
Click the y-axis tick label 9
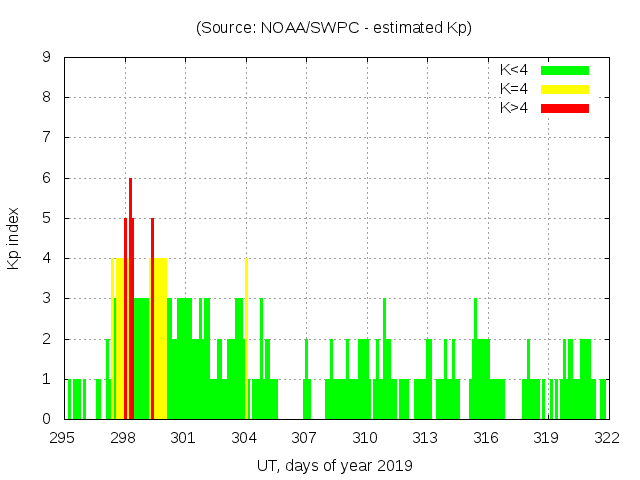point(47,57)
